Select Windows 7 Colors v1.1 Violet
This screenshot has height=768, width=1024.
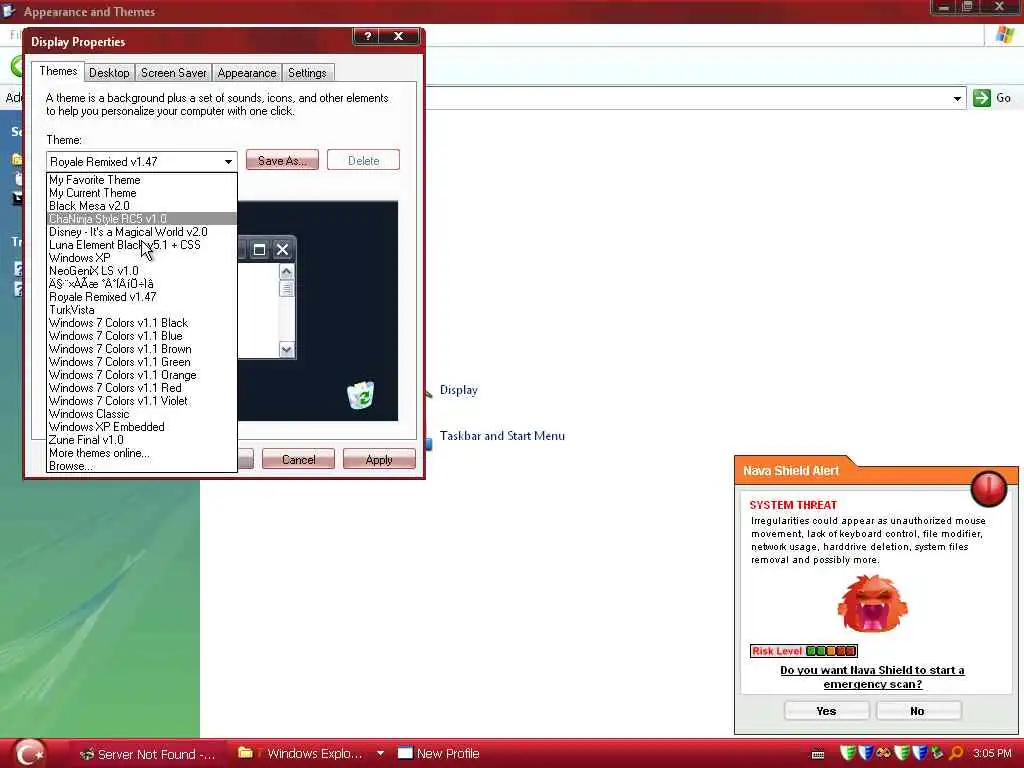(142, 401)
